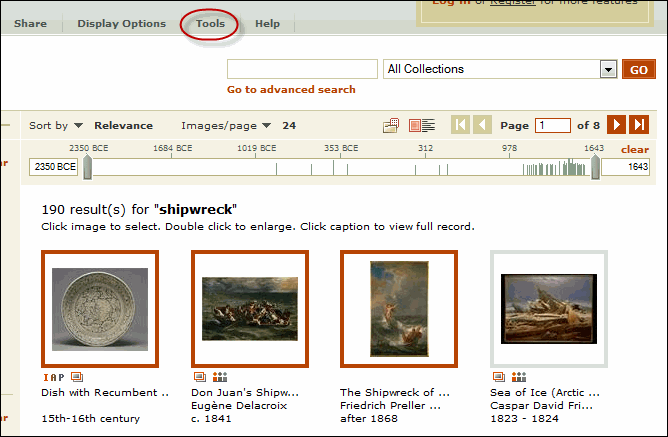The width and height of the screenshot is (668, 437).
Task: Click the Caspar David Fri... artist text
Action: 541,405
